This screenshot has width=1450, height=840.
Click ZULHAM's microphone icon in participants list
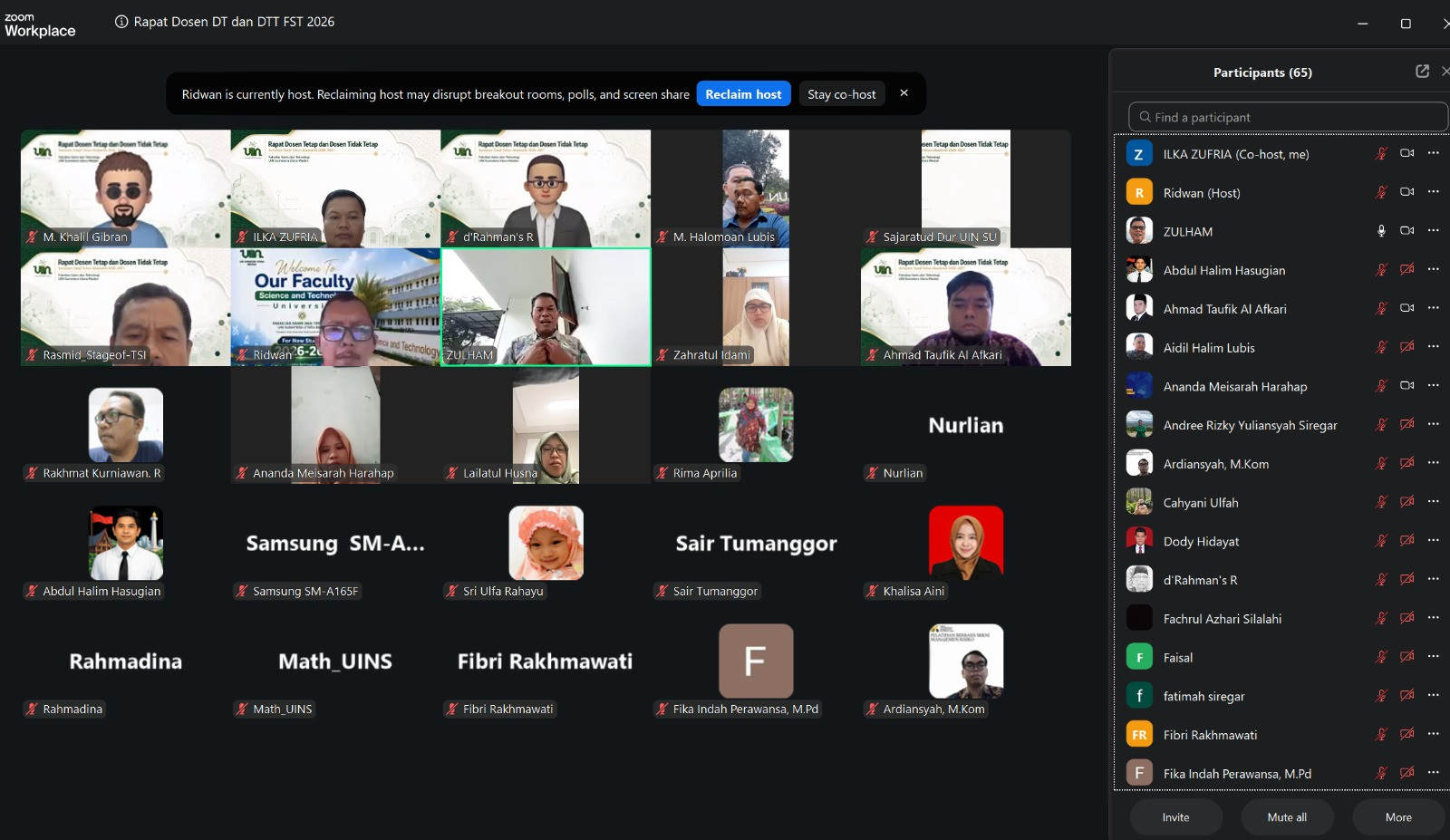point(1381,231)
